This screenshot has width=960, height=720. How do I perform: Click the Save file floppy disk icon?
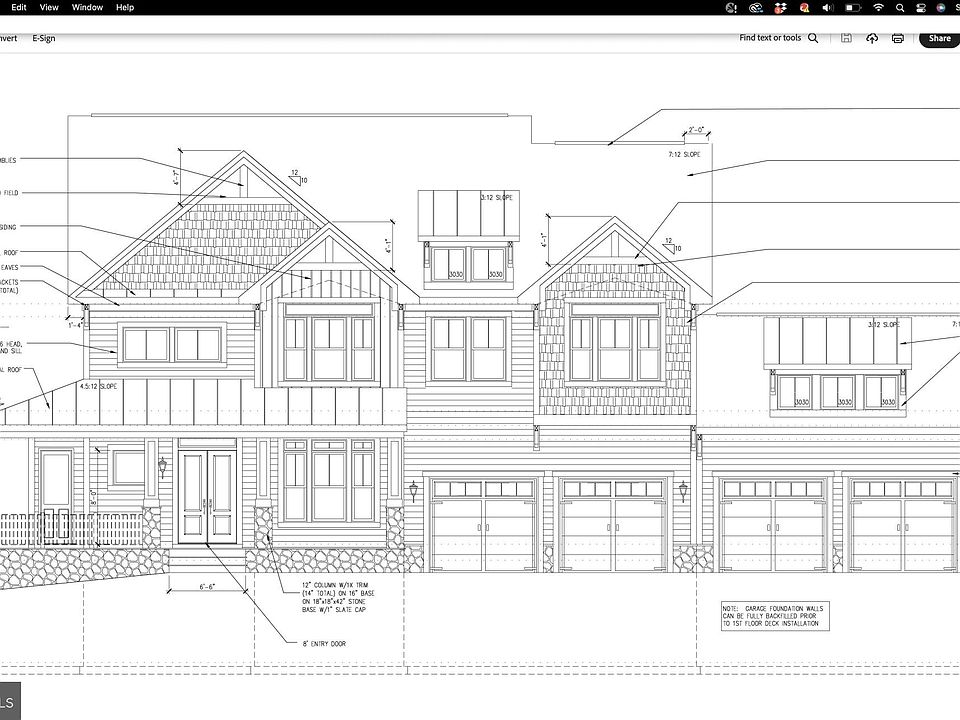tap(846, 38)
